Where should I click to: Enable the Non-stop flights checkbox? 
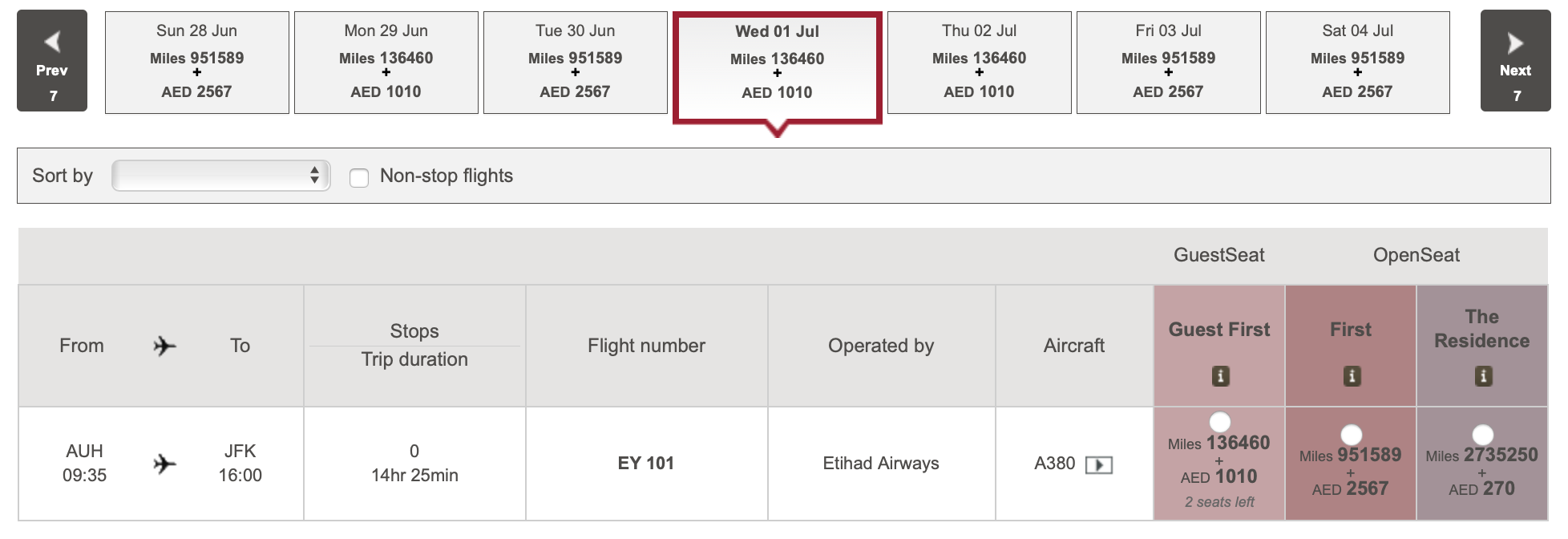tap(359, 177)
